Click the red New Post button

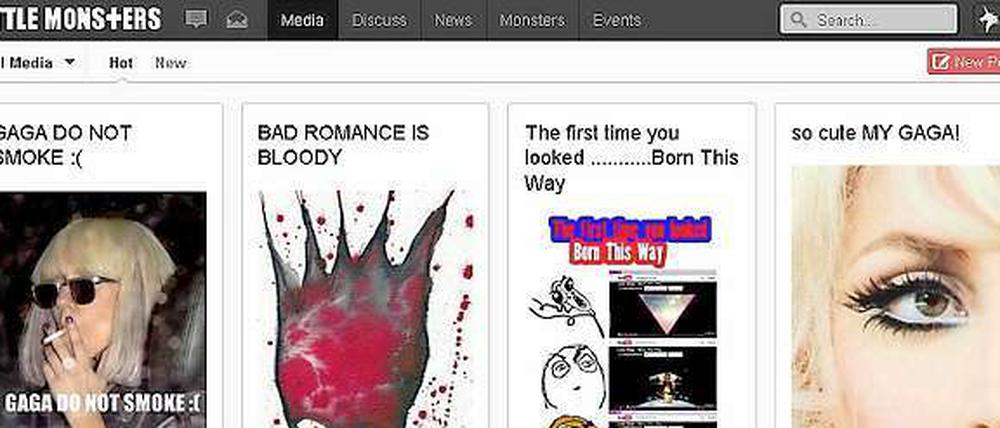pos(964,61)
